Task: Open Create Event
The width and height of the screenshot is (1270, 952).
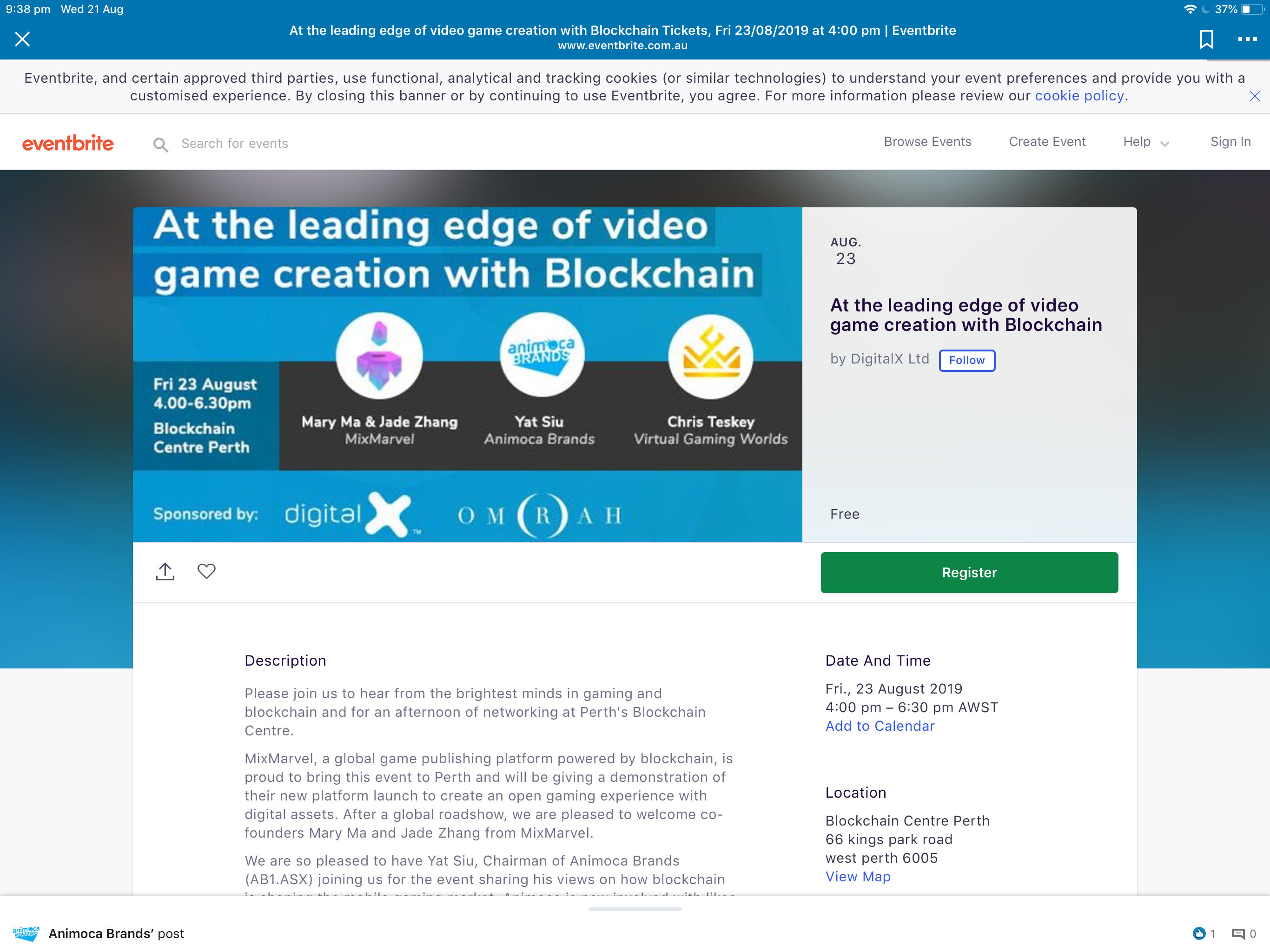Action: coord(1047,142)
